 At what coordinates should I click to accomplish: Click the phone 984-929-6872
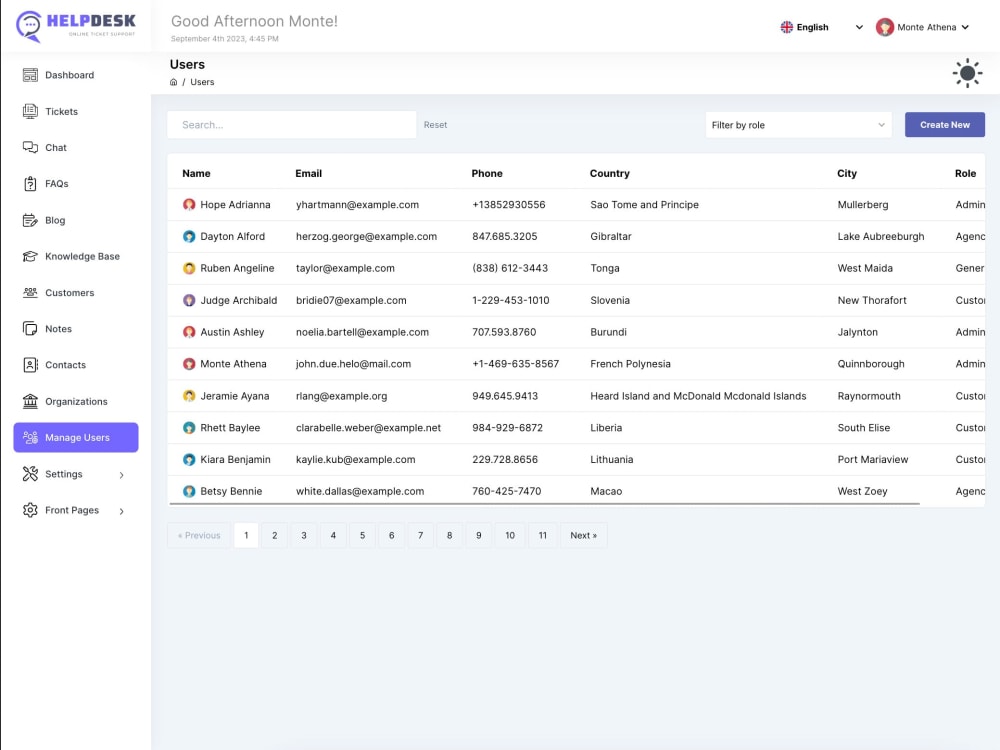pos(507,427)
